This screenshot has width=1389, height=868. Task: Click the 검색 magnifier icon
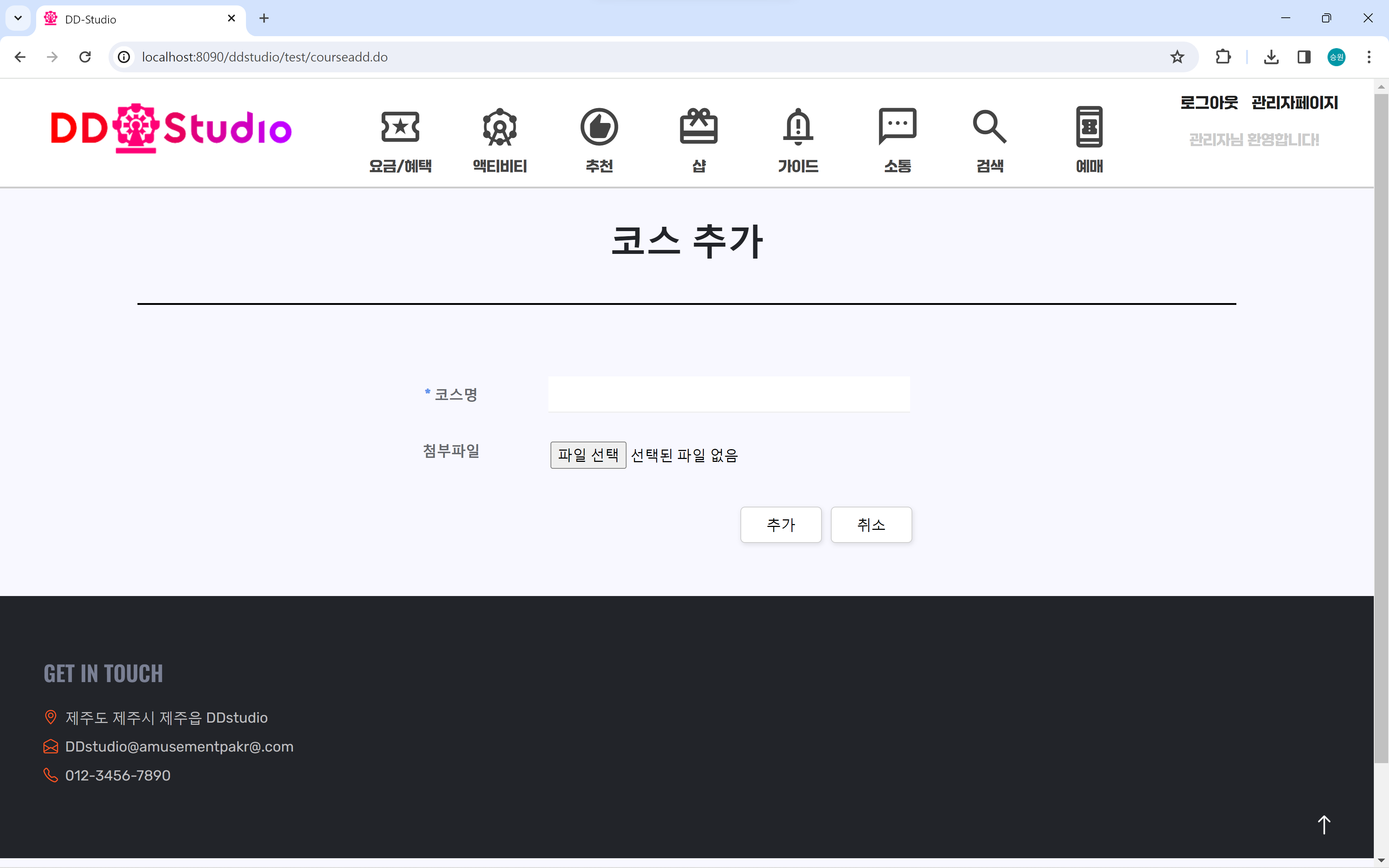(x=990, y=126)
